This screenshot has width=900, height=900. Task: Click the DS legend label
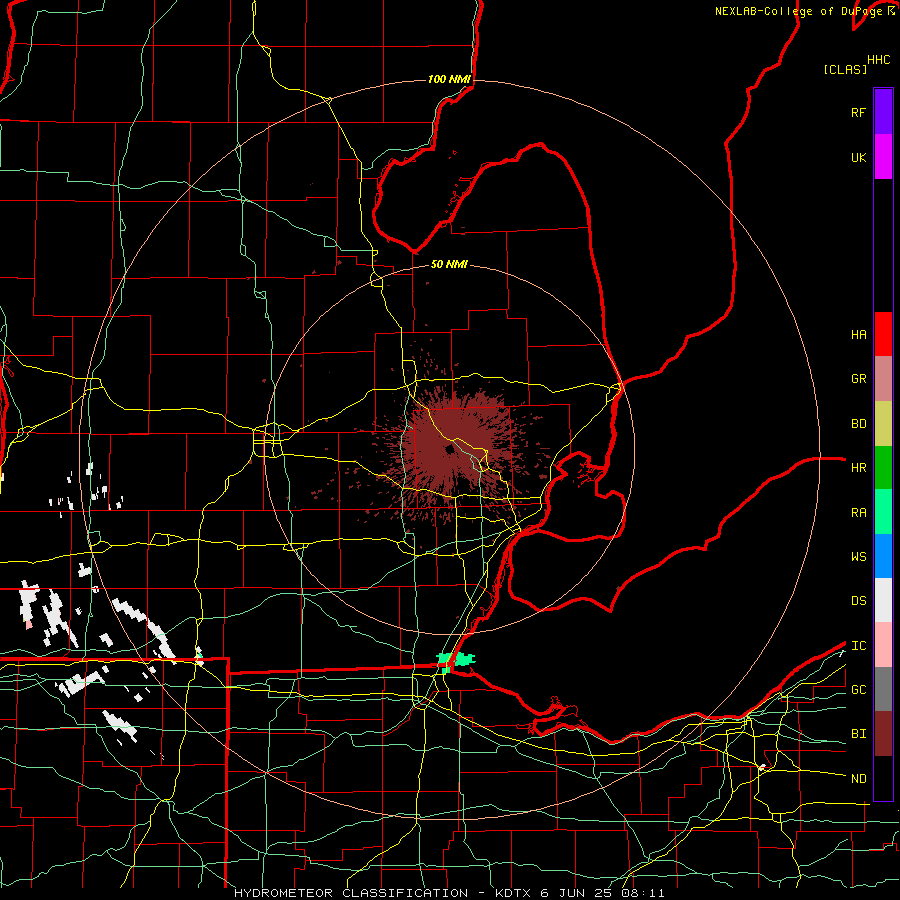point(859,600)
